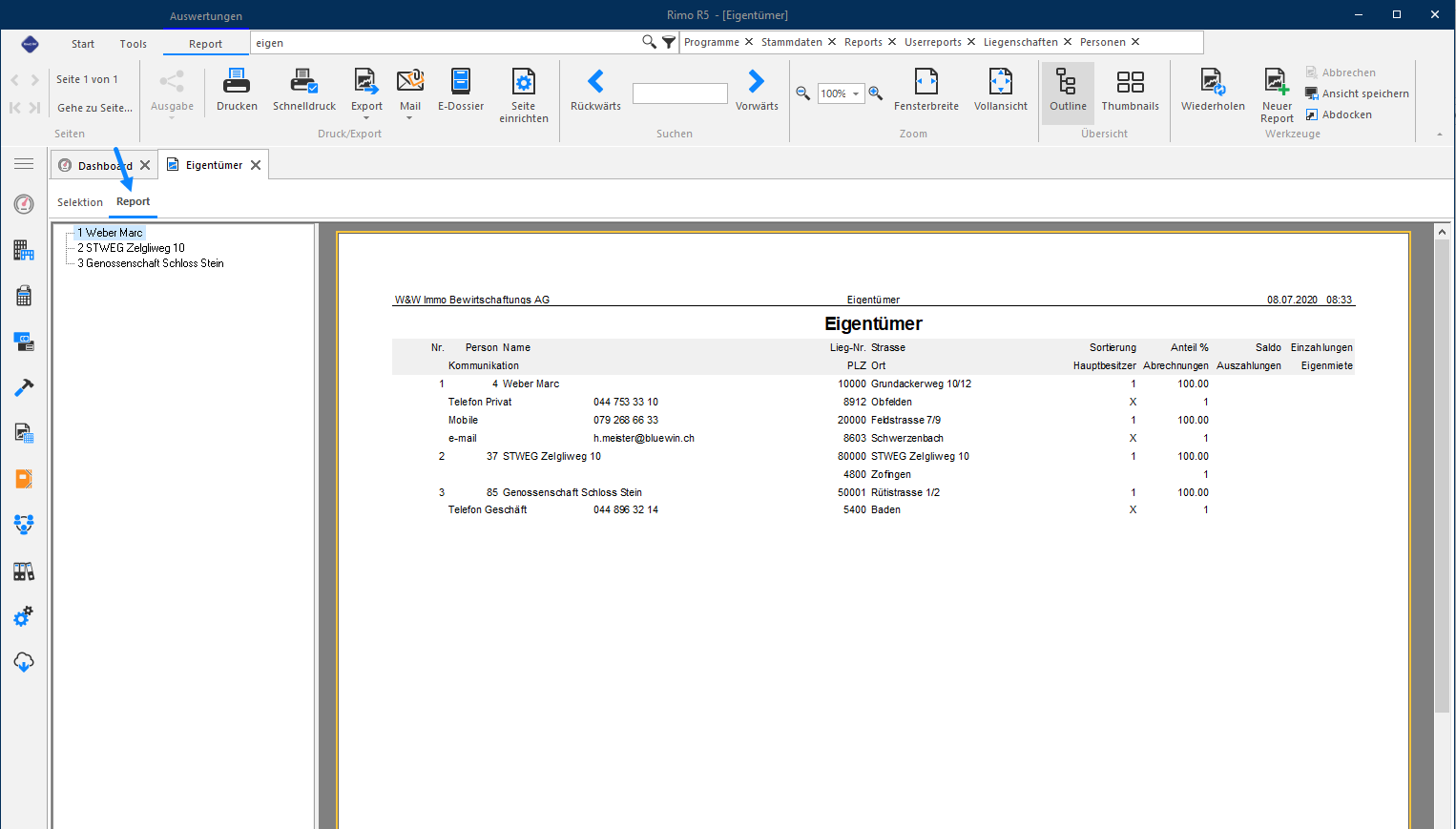Screen dimensions: 1456x829
Task: Zoom out with the minus magnifier
Action: [803, 93]
